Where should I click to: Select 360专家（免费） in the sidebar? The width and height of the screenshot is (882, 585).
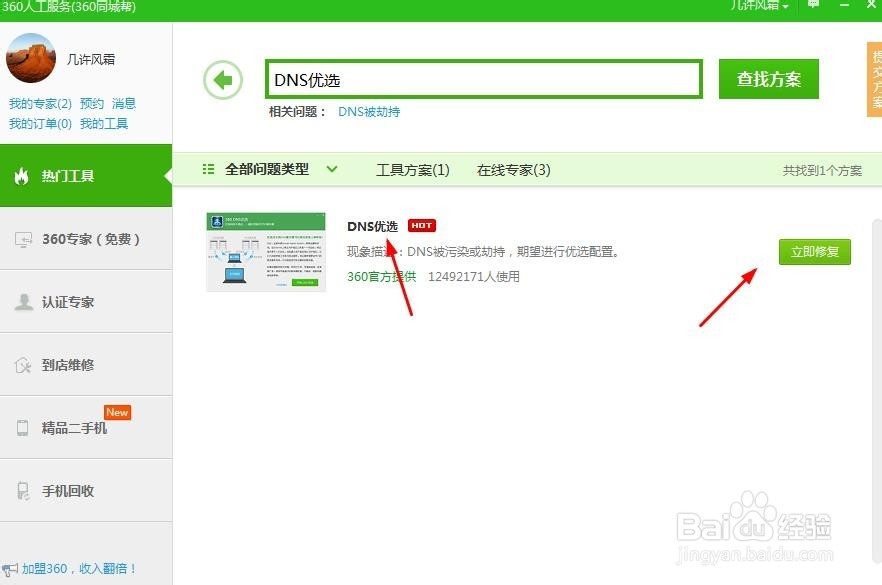coord(86,238)
